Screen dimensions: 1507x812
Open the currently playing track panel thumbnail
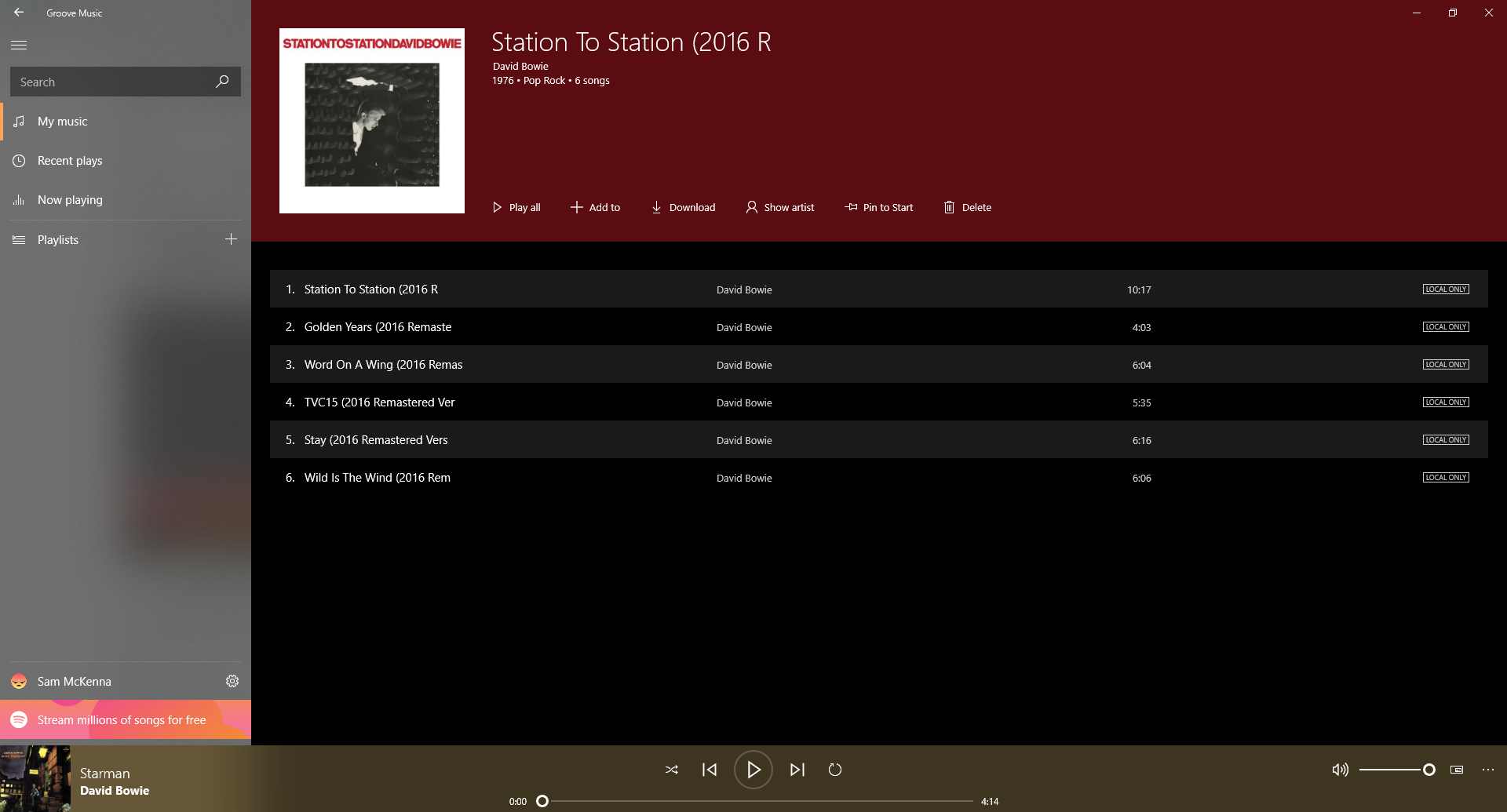tap(35, 778)
